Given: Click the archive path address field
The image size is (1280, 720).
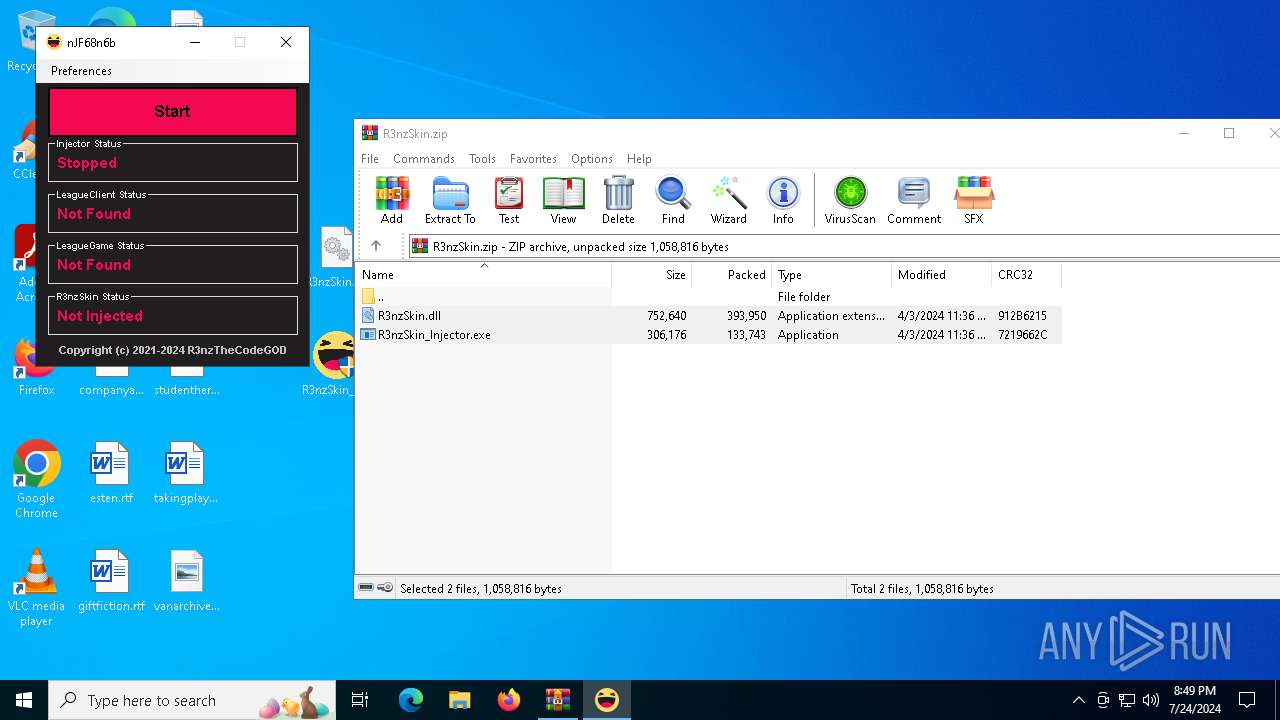Looking at the screenshot, I should coord(844,246).
